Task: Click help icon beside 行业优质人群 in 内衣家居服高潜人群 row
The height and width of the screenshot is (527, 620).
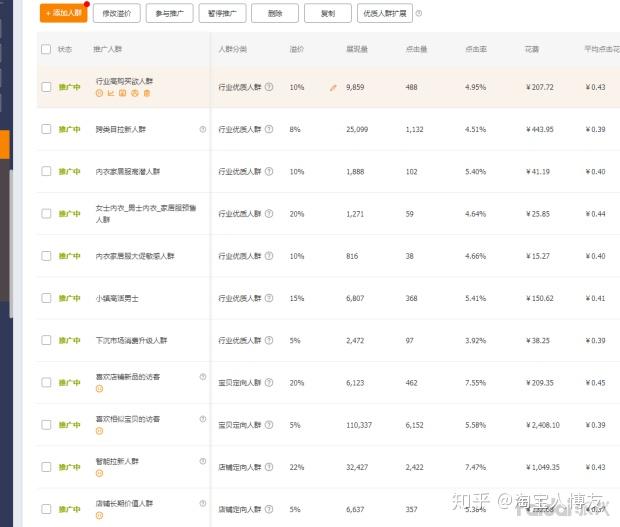Action: (269, 171)
